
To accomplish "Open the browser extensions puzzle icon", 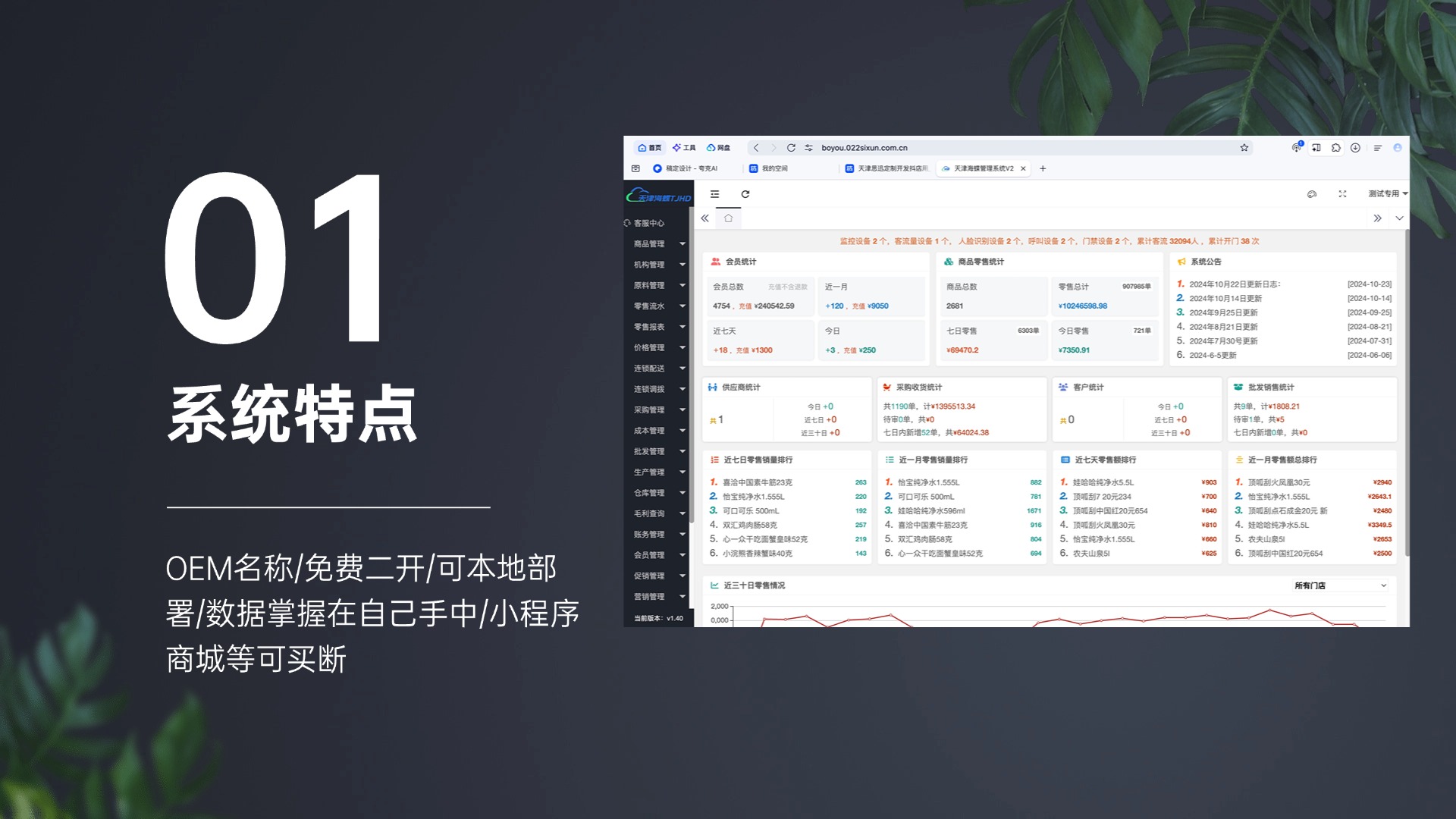I will (x=1336, y=148).
